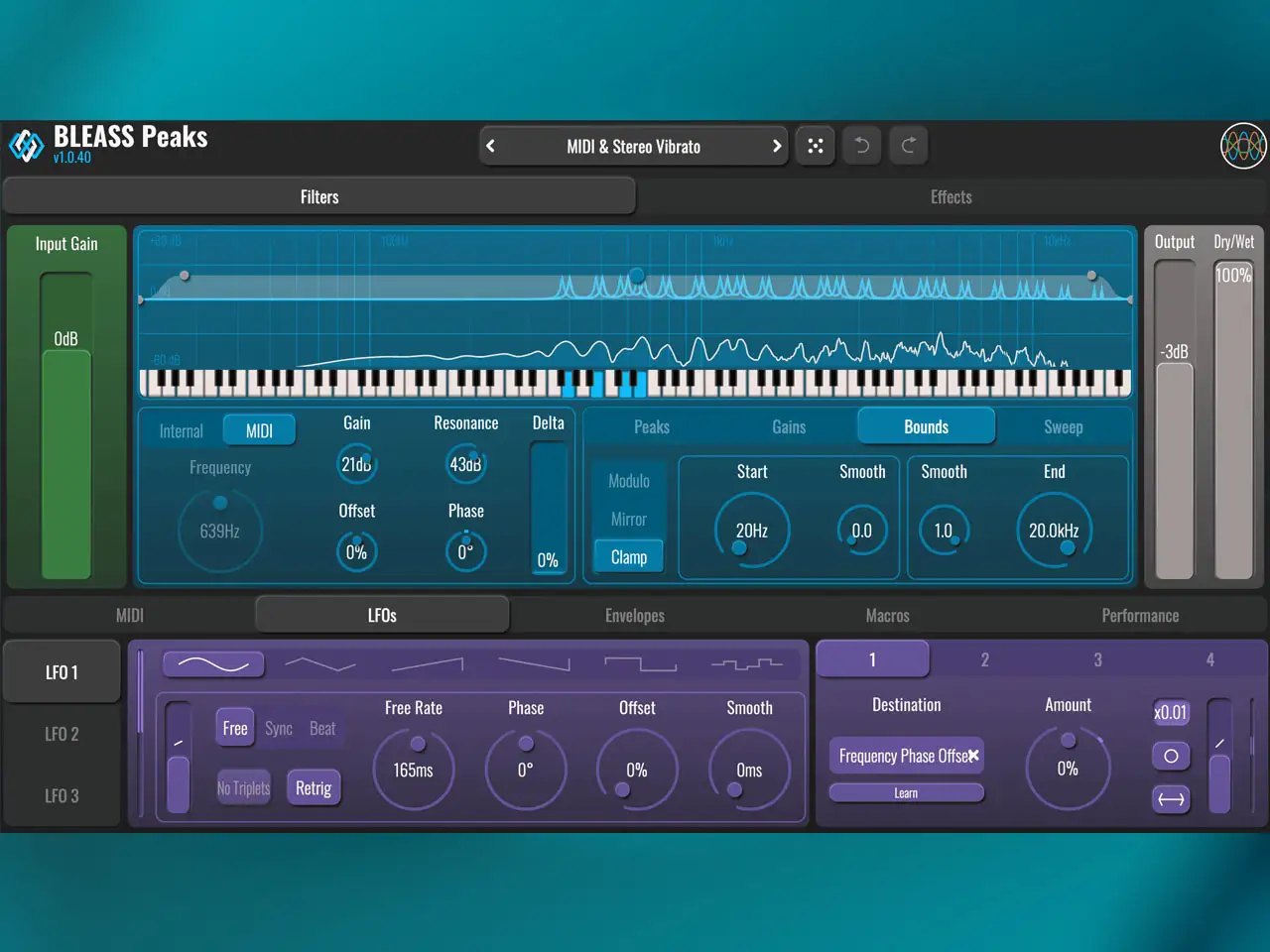Set LFO rate mode to Sync
This screenshot has height=952, width=1270.
click(279, 728)
